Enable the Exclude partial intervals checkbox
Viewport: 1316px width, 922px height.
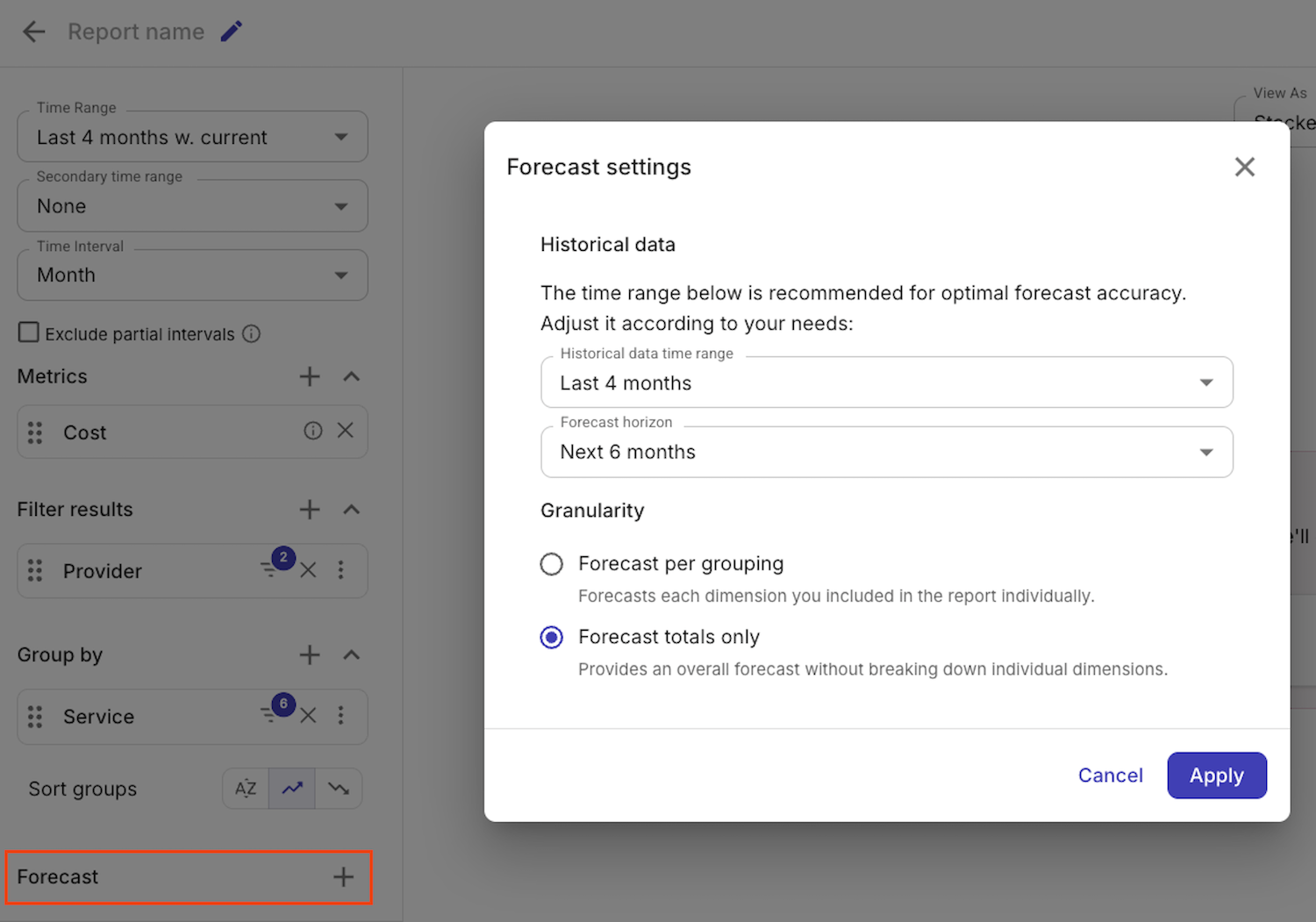[x=28, y=332]
